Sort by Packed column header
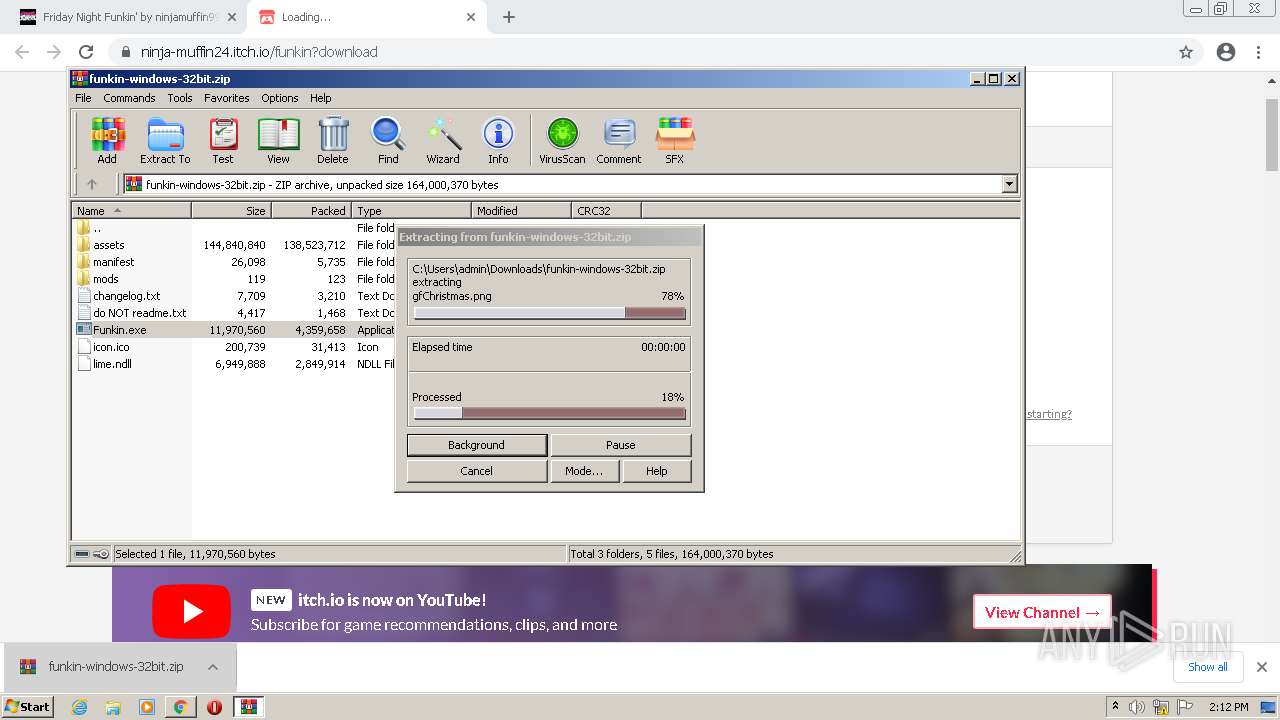 click(x=311, y=210)
